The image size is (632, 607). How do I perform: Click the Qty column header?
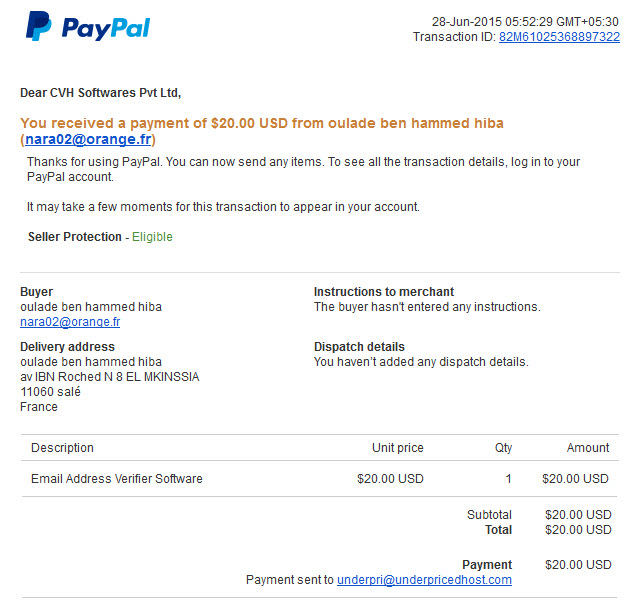[503, 447]
